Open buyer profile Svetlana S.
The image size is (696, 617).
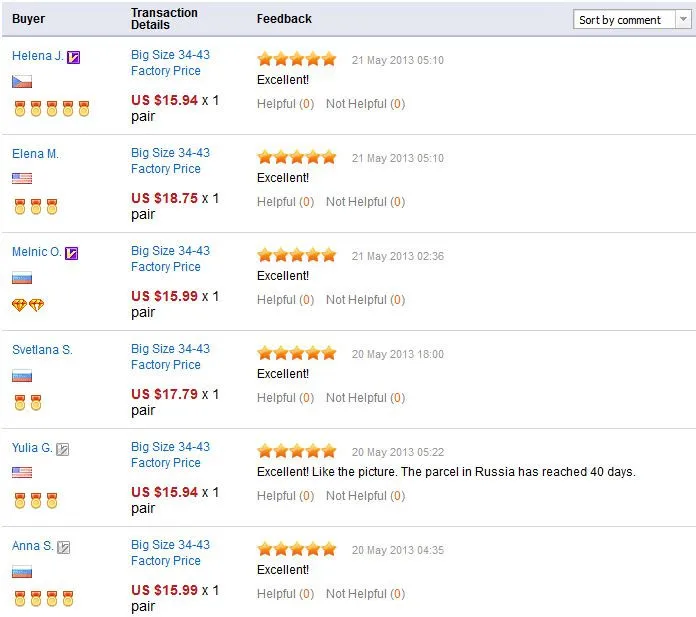42,350
